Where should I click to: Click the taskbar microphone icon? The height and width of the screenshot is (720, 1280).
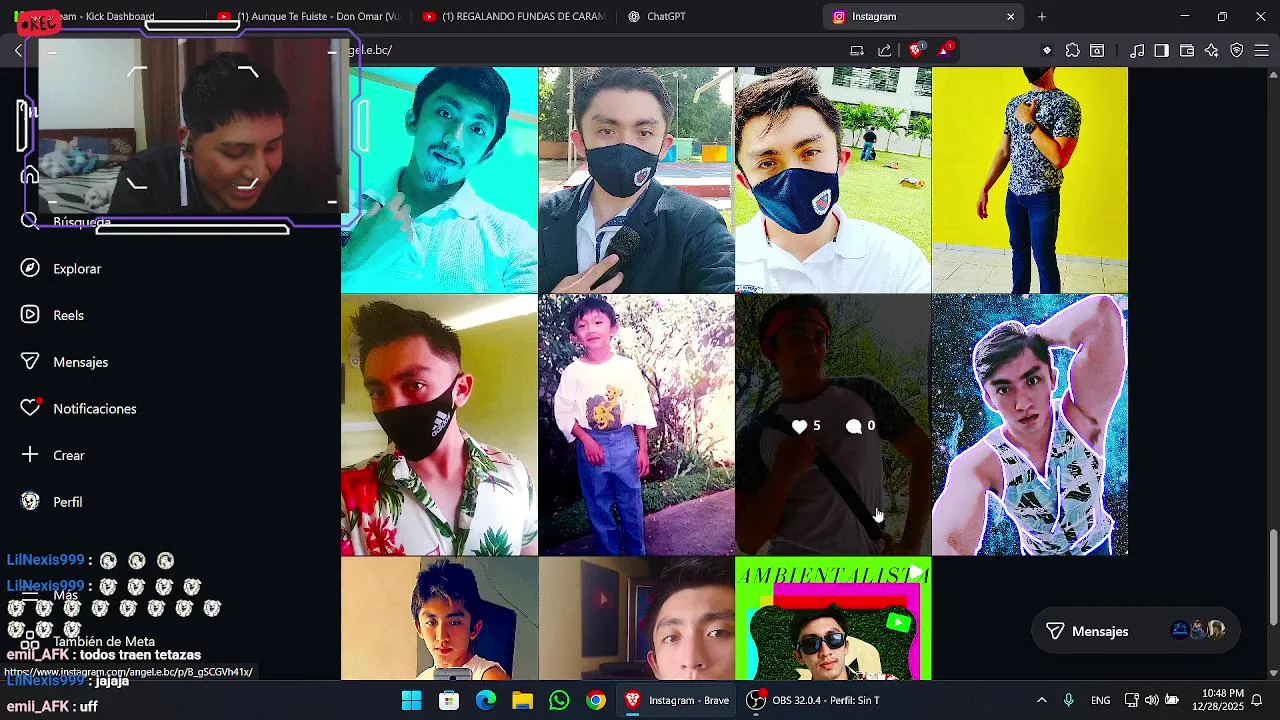click(1069, 700)
